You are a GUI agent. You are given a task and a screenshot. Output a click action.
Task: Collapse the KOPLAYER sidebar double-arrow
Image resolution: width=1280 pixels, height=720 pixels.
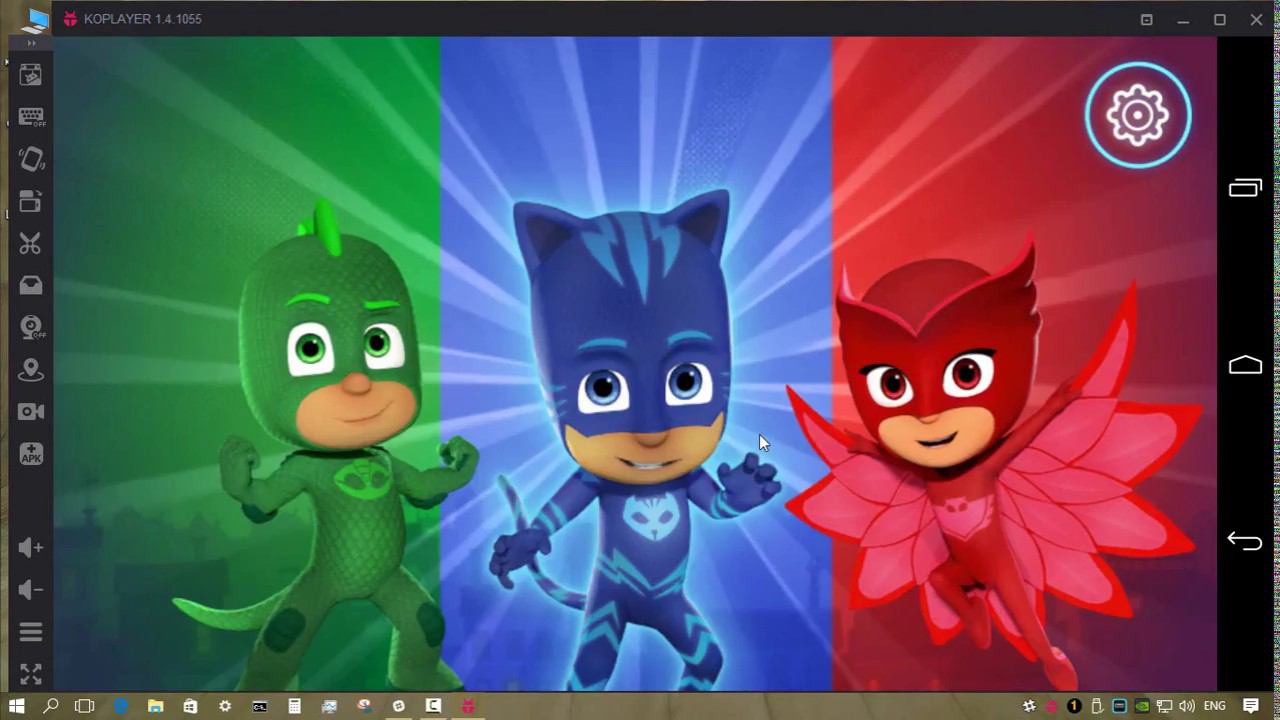tap(31, 43)
